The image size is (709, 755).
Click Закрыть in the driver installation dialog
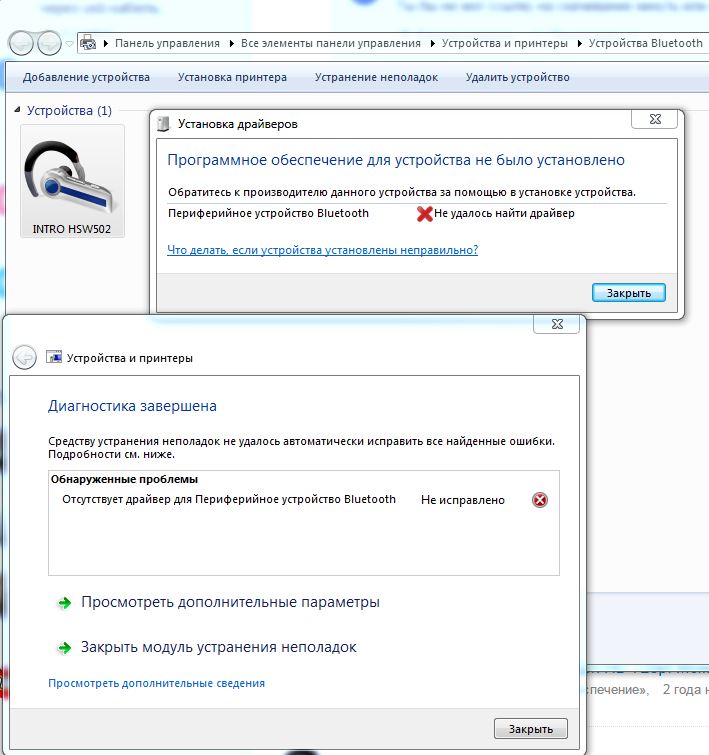click(629, 293)
